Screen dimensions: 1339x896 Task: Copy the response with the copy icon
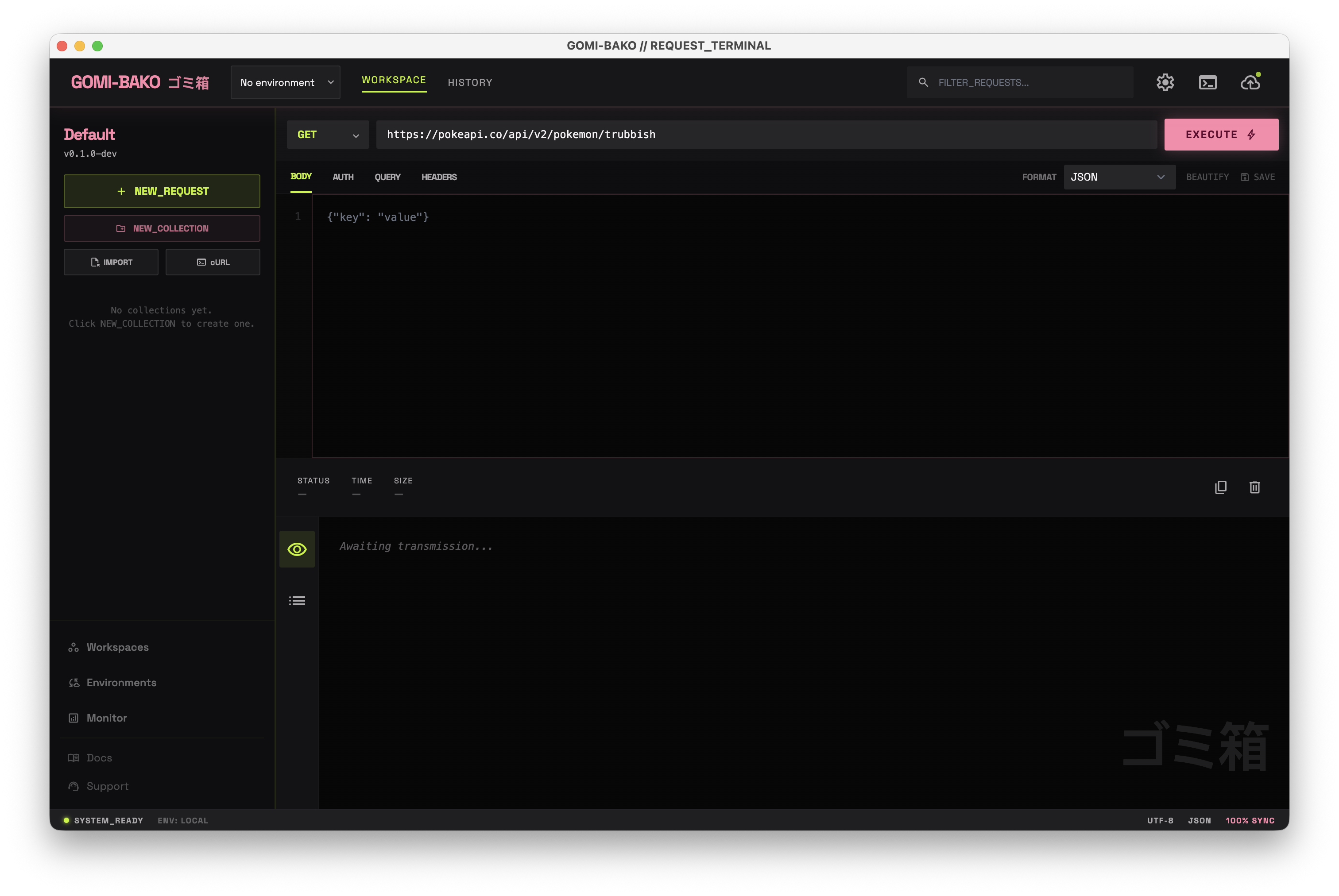(x=1221, y=487)
